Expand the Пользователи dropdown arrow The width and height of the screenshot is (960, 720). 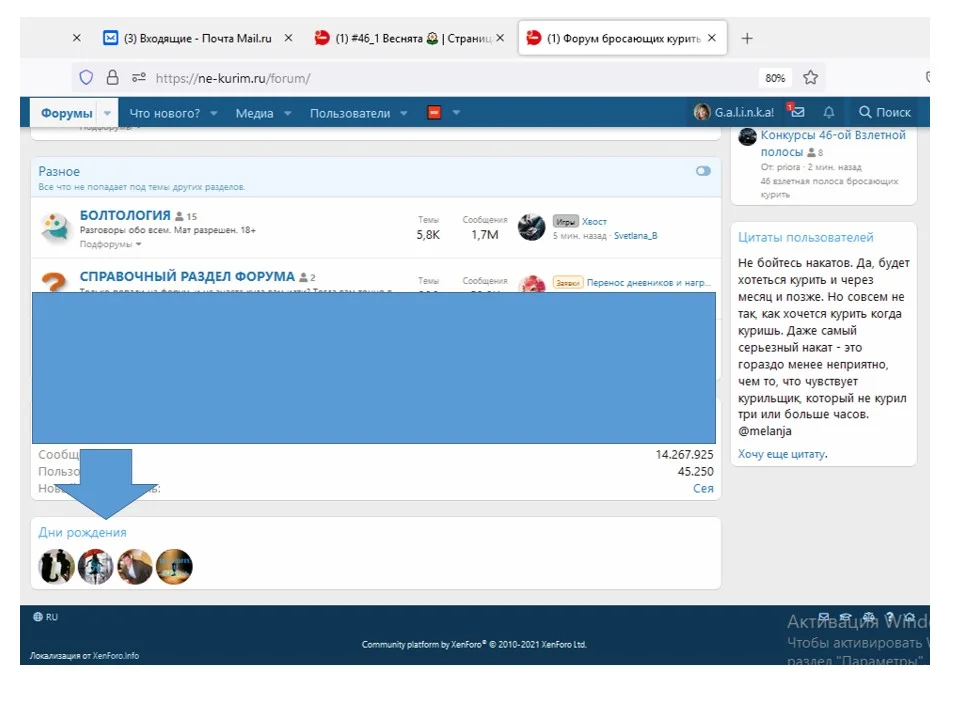pyautogui.click(x=403, y=113)
